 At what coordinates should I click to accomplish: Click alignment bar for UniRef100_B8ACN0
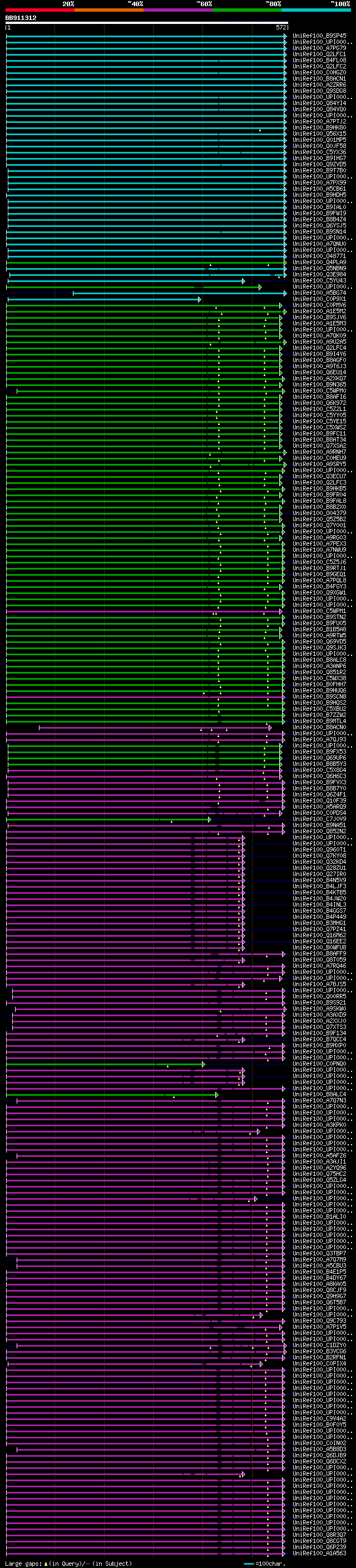155,728
